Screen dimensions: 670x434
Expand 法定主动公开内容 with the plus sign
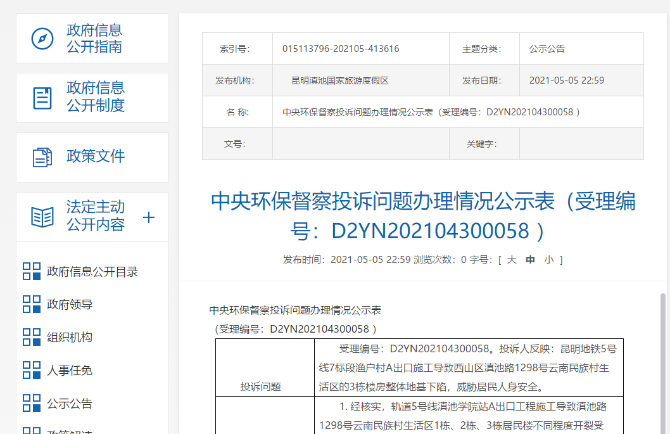point(149,216)
